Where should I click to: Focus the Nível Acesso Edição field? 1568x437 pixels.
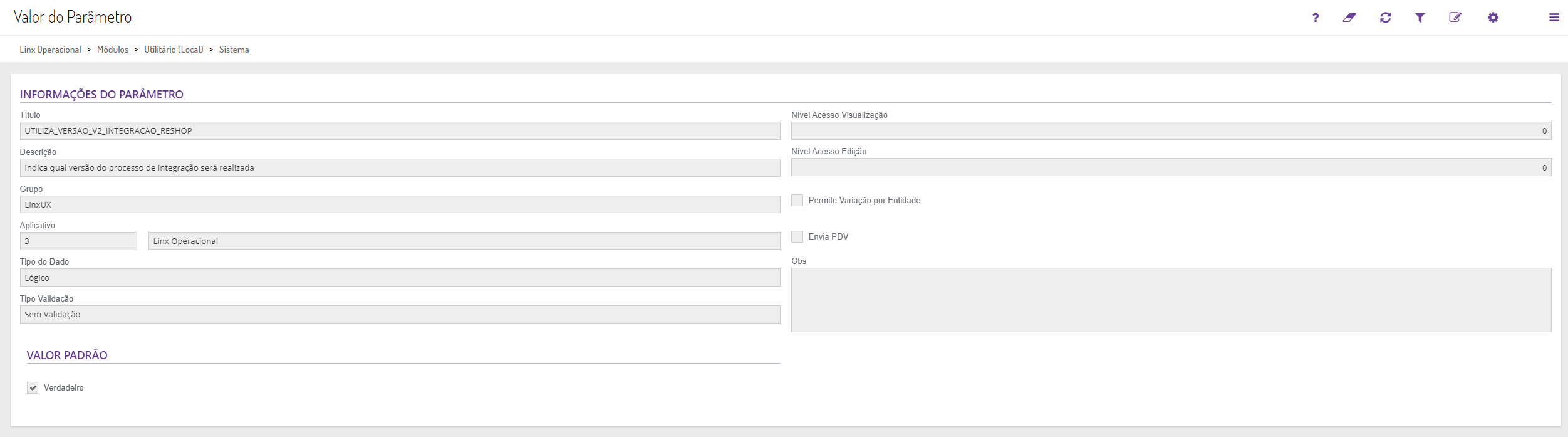tap(1171, 167)
